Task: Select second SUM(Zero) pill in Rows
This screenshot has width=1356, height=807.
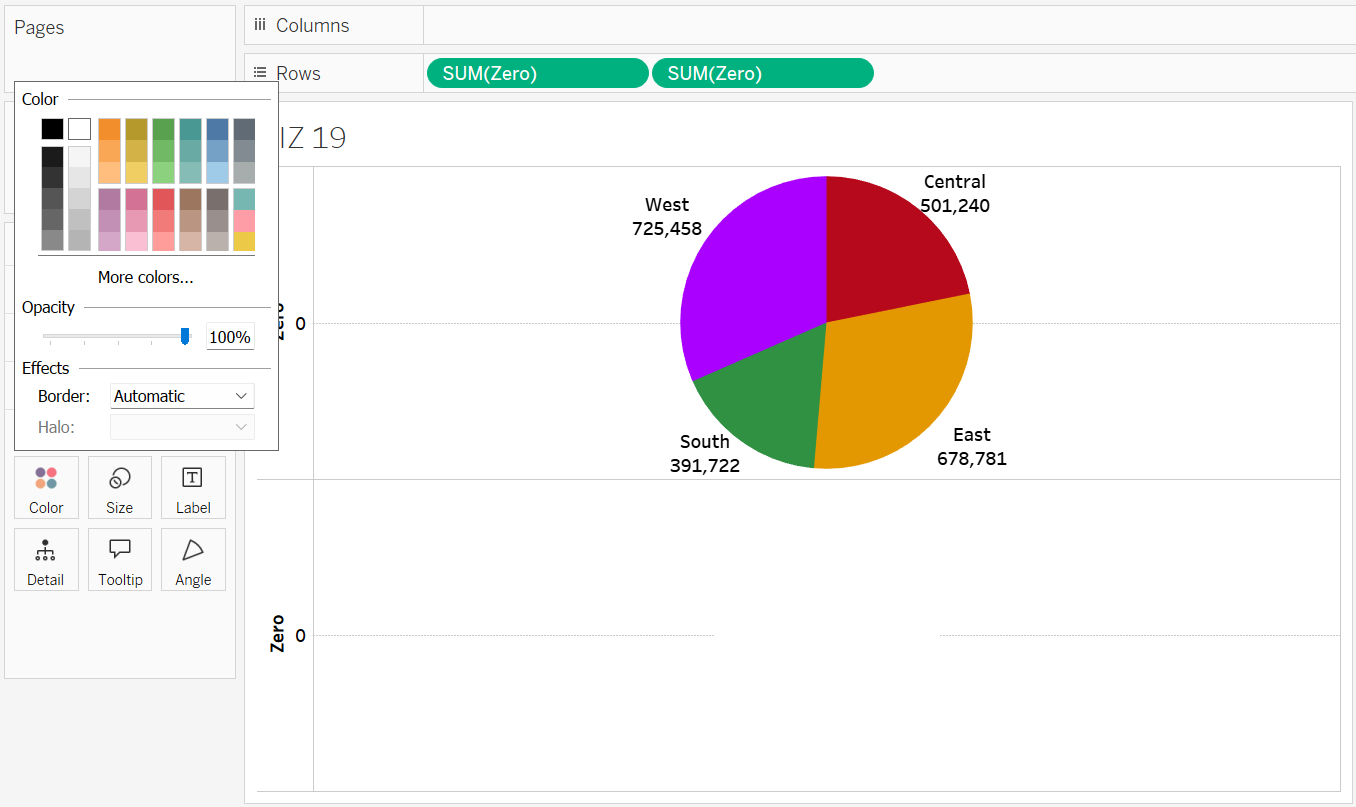Action: coord(763,73)
